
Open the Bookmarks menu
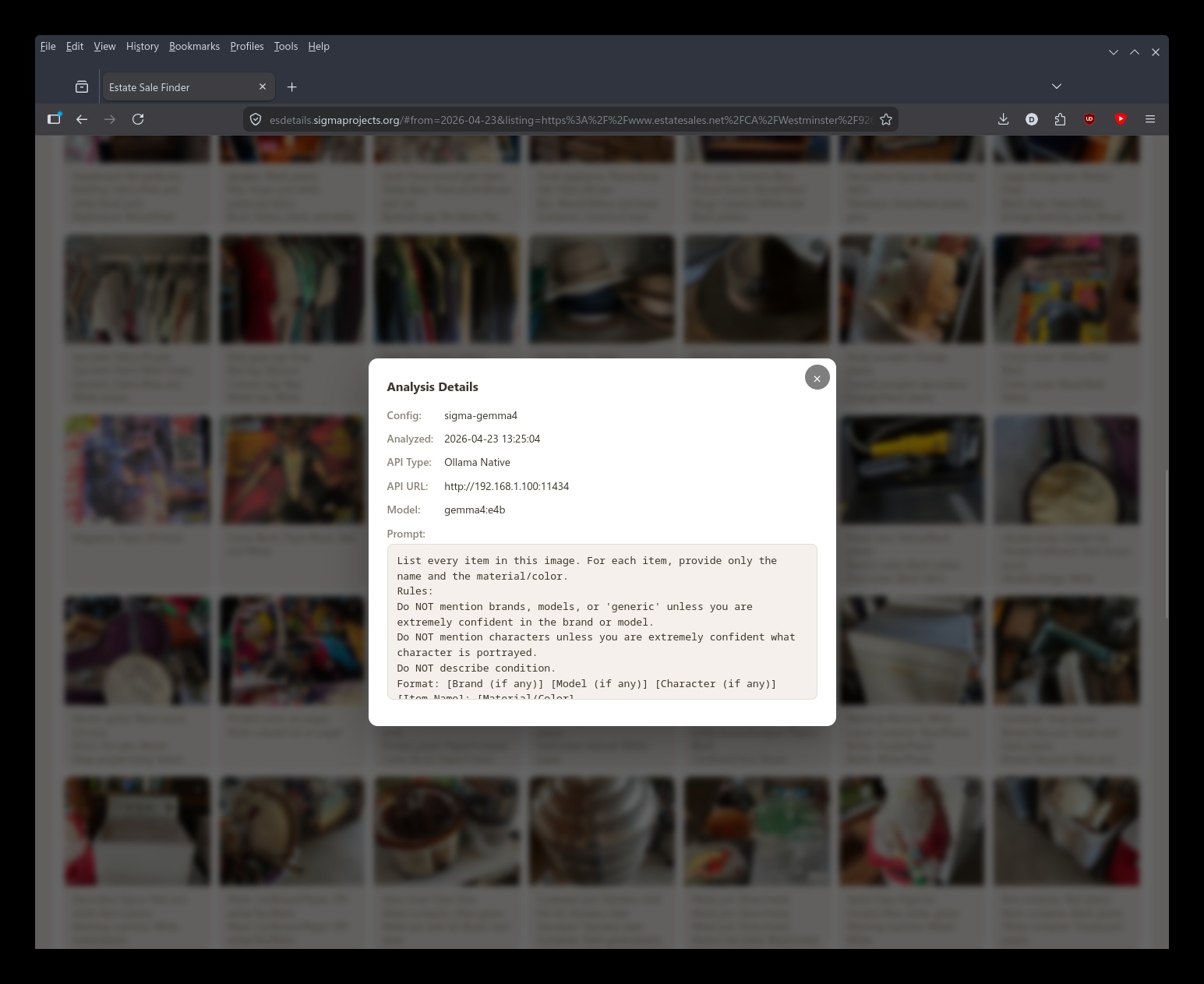pos(194,47)
